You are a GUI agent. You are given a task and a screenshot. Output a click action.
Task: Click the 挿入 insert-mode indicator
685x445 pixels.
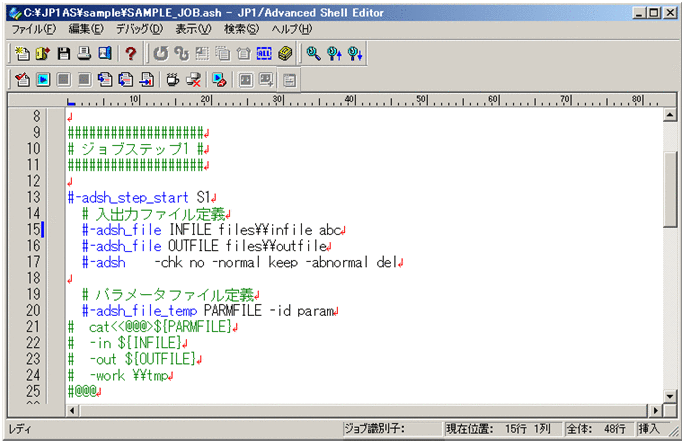coord(650,429)
